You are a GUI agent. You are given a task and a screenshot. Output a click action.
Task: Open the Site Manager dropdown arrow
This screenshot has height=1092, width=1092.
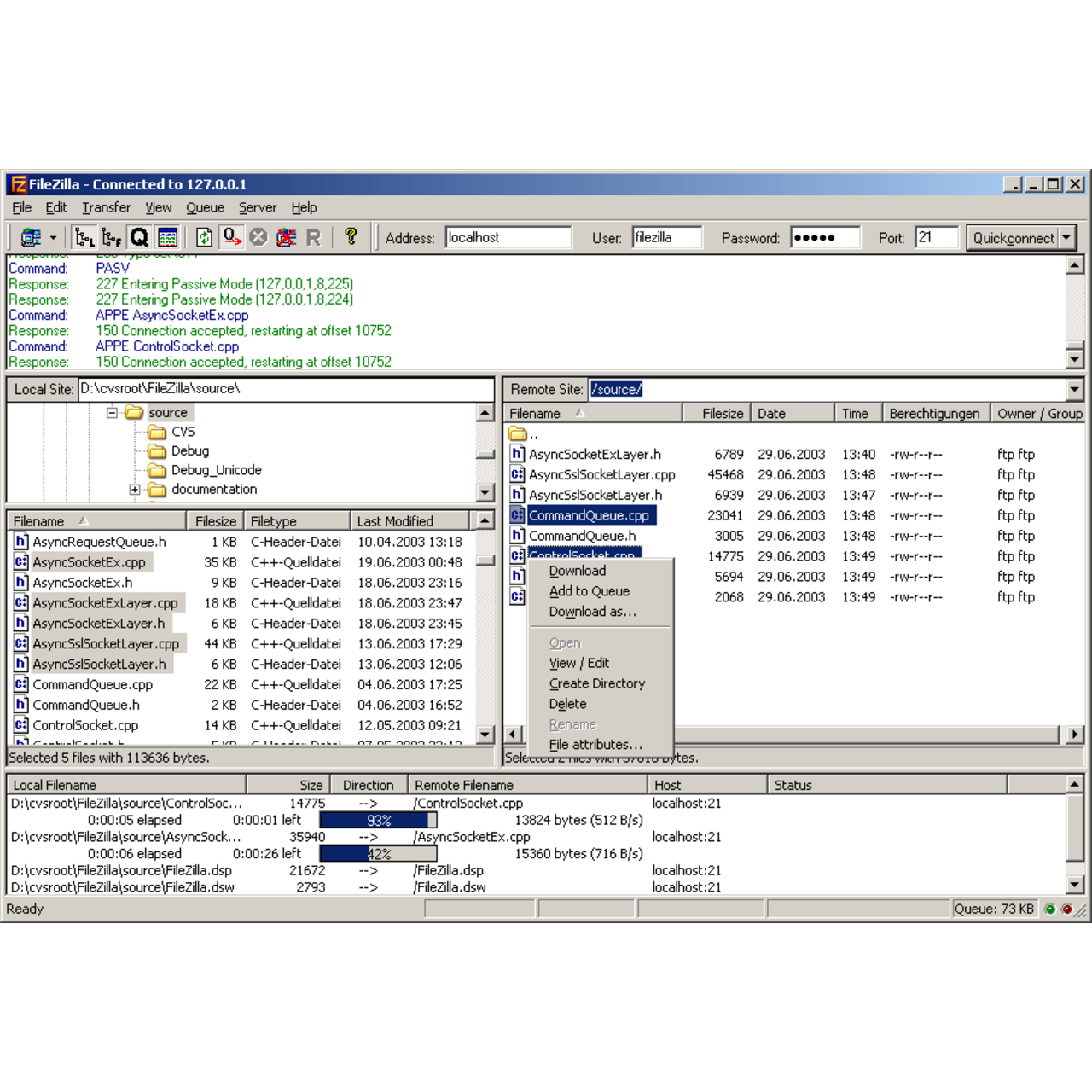(x=53, y=237)
